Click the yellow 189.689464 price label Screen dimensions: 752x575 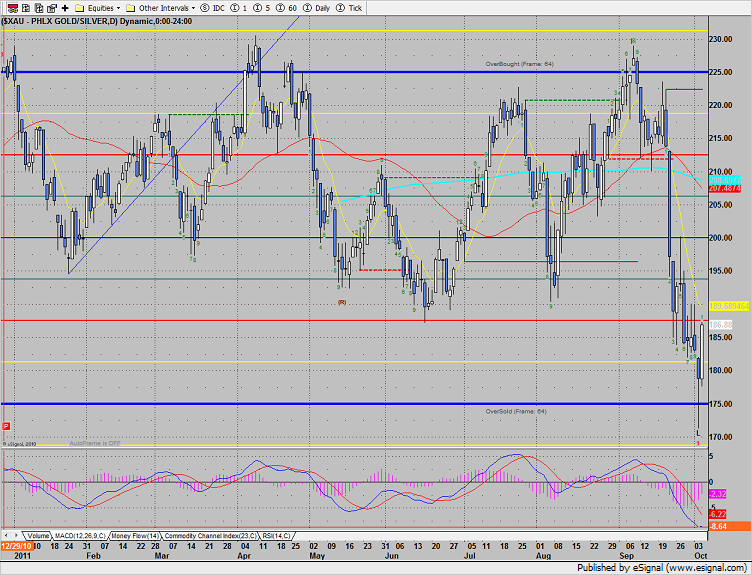(x=729, y=306)
